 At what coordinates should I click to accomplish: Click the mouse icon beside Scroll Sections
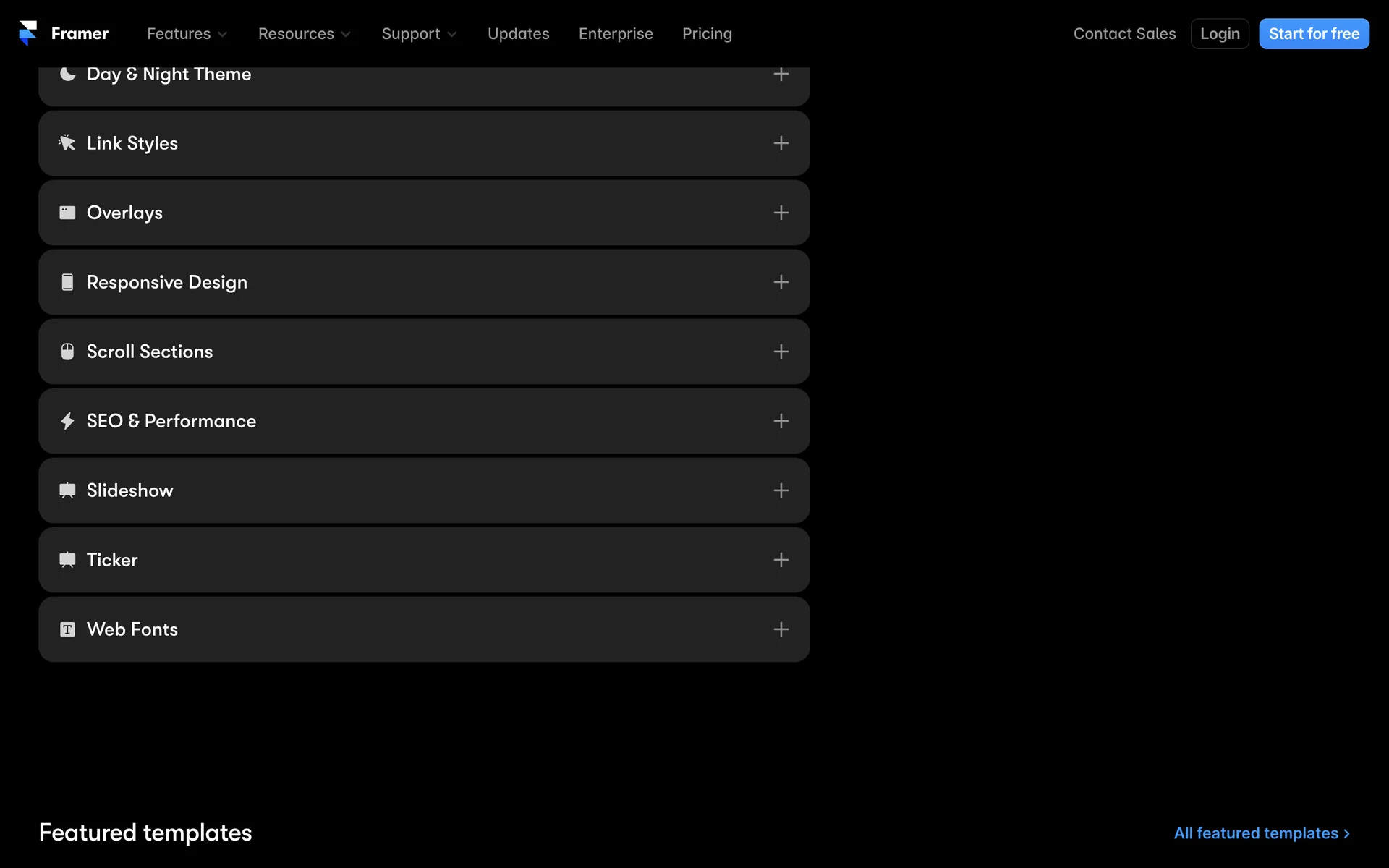67,352
